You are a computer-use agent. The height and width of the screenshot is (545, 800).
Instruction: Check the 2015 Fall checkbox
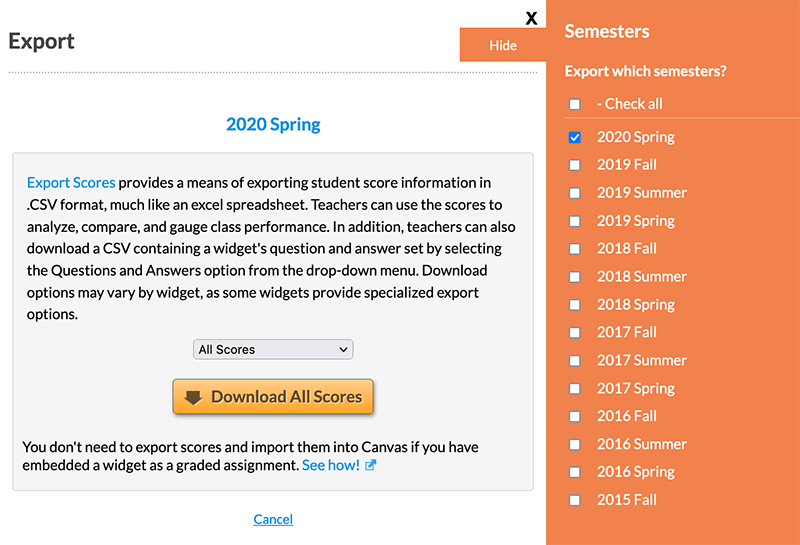574,500
